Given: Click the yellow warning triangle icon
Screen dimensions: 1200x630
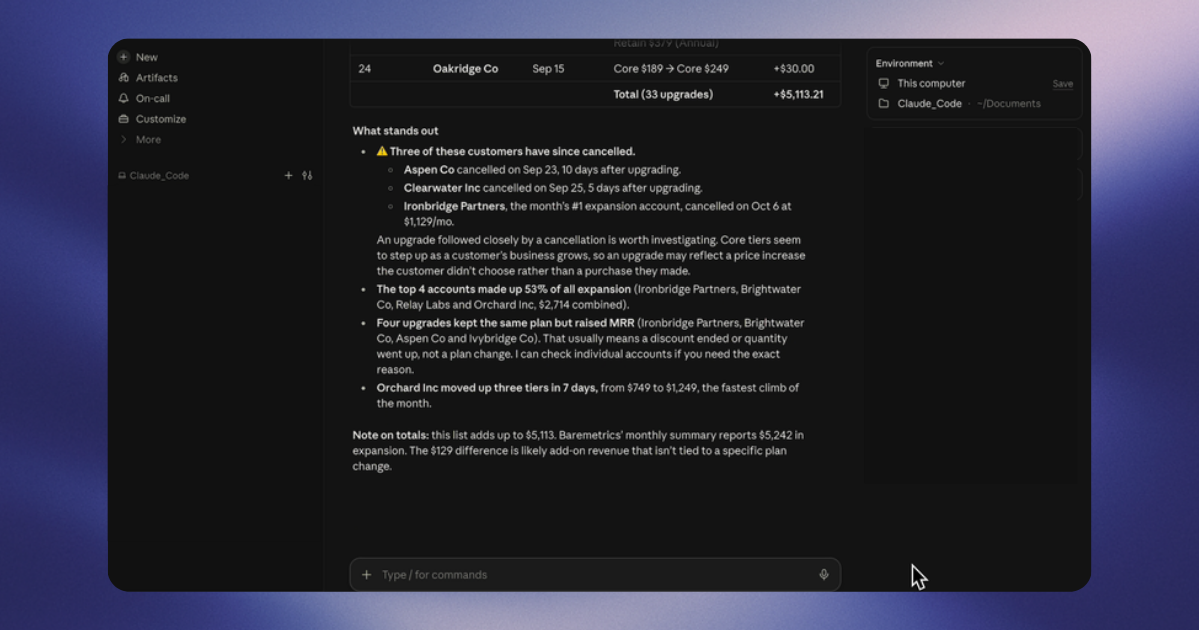Looking at the screenshot, I should pos(382,152).
